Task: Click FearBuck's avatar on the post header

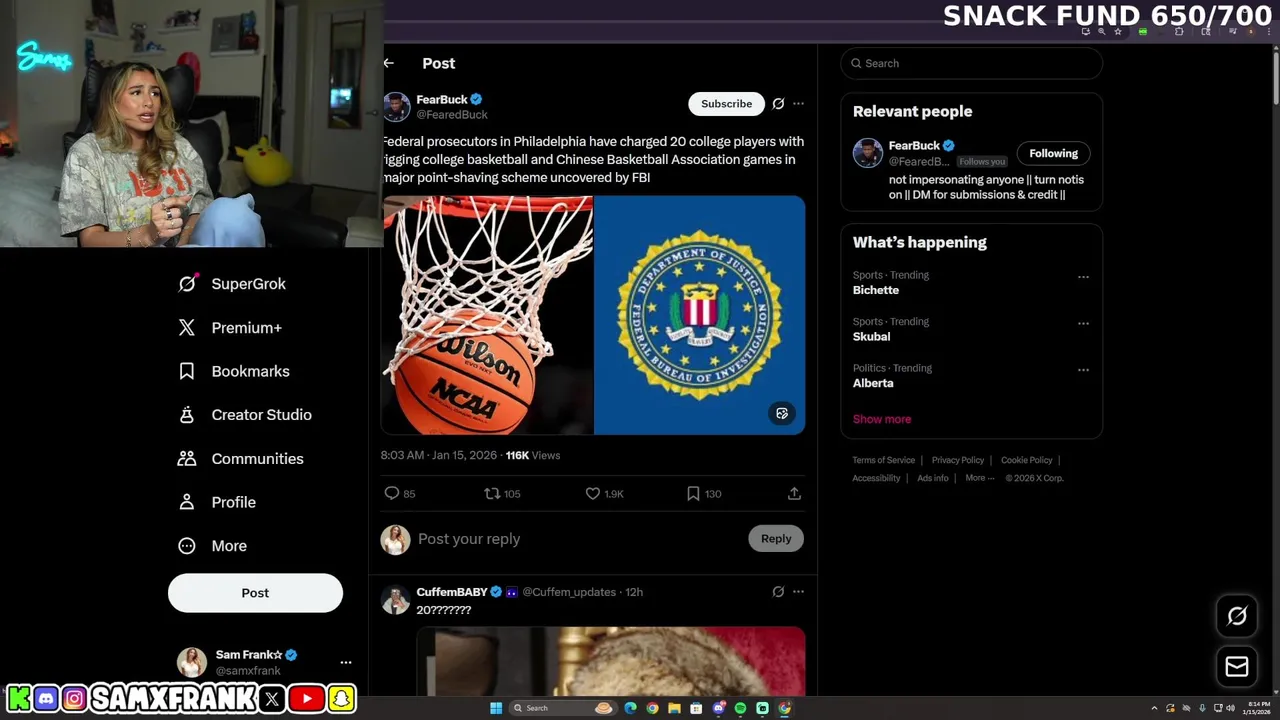Action: pos(396,106)
